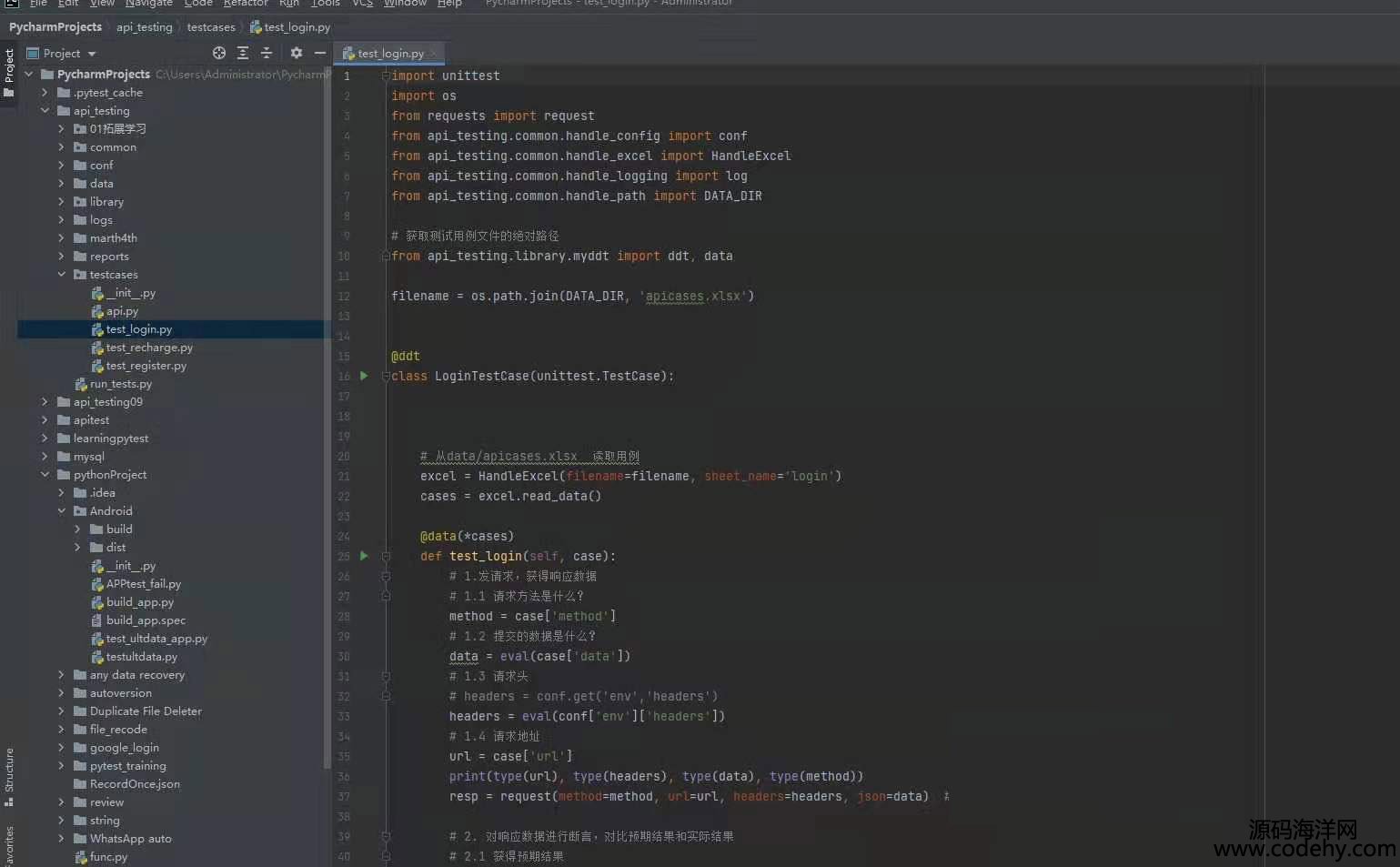
Task: Select api.py in the project tree
Action: click(122, 311)
